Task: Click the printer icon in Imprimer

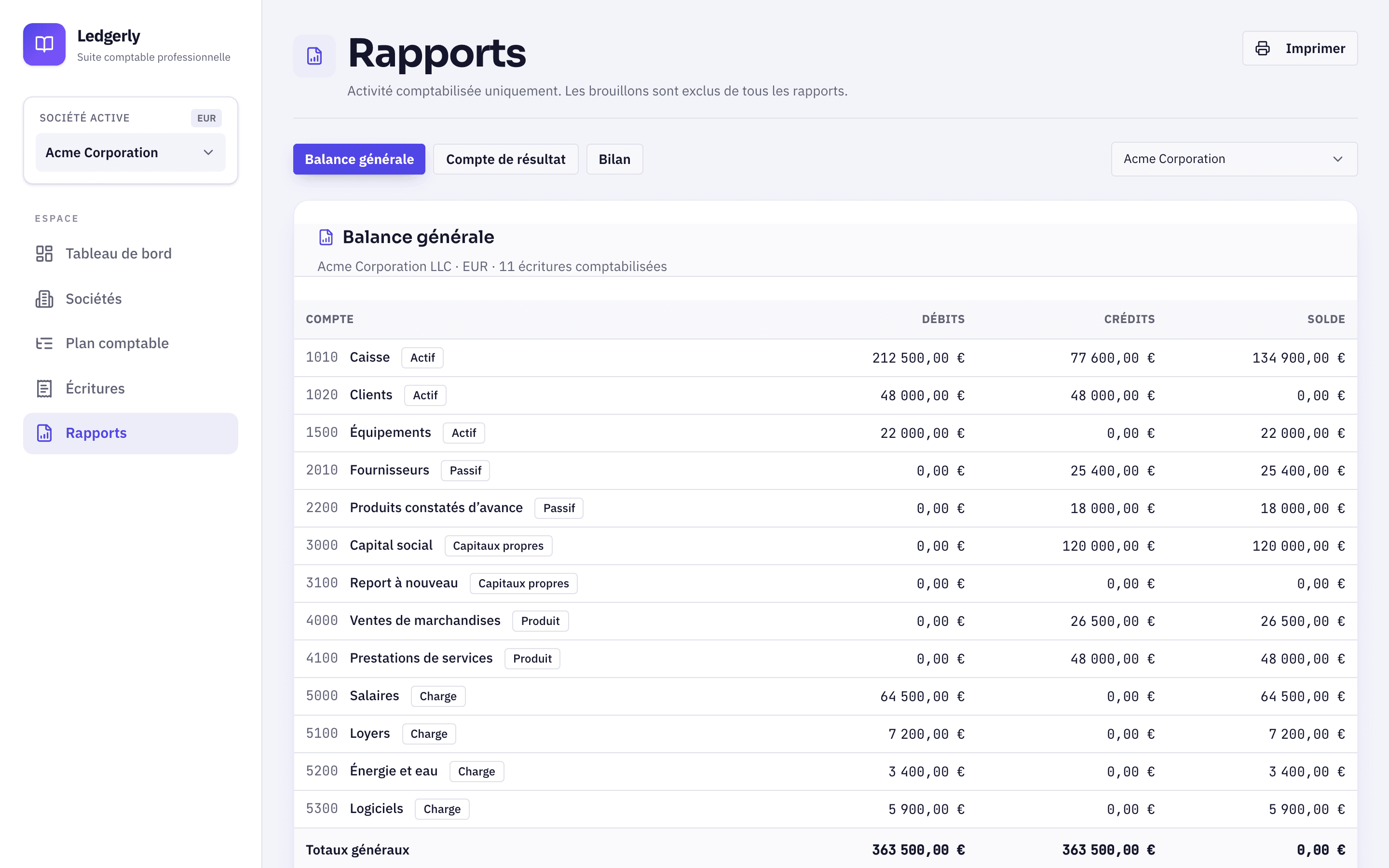Action: (x=1262, y=48)
